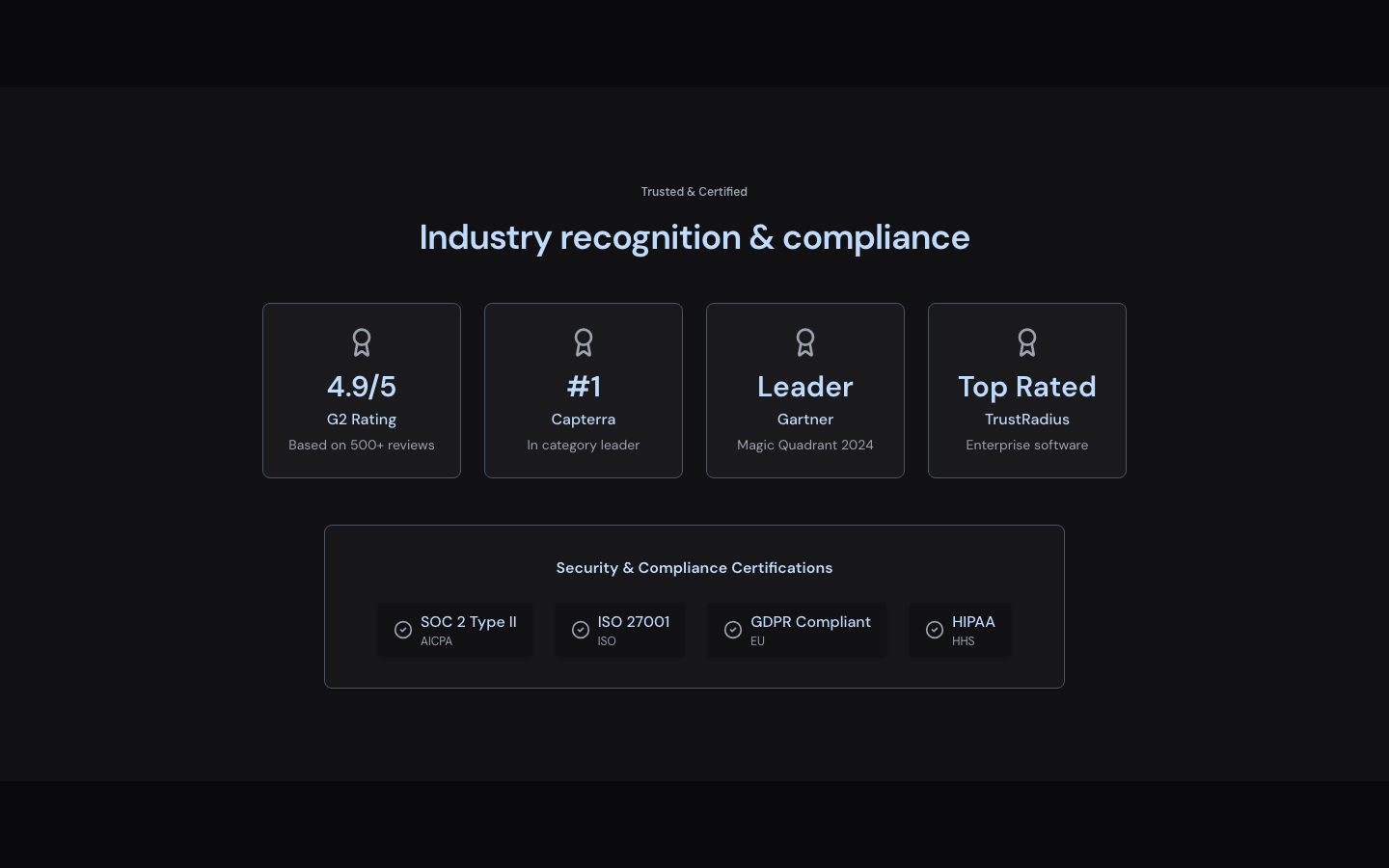
Task: Click the award ribbon icon on the TrustRadius card
Action: (1027, 342)
